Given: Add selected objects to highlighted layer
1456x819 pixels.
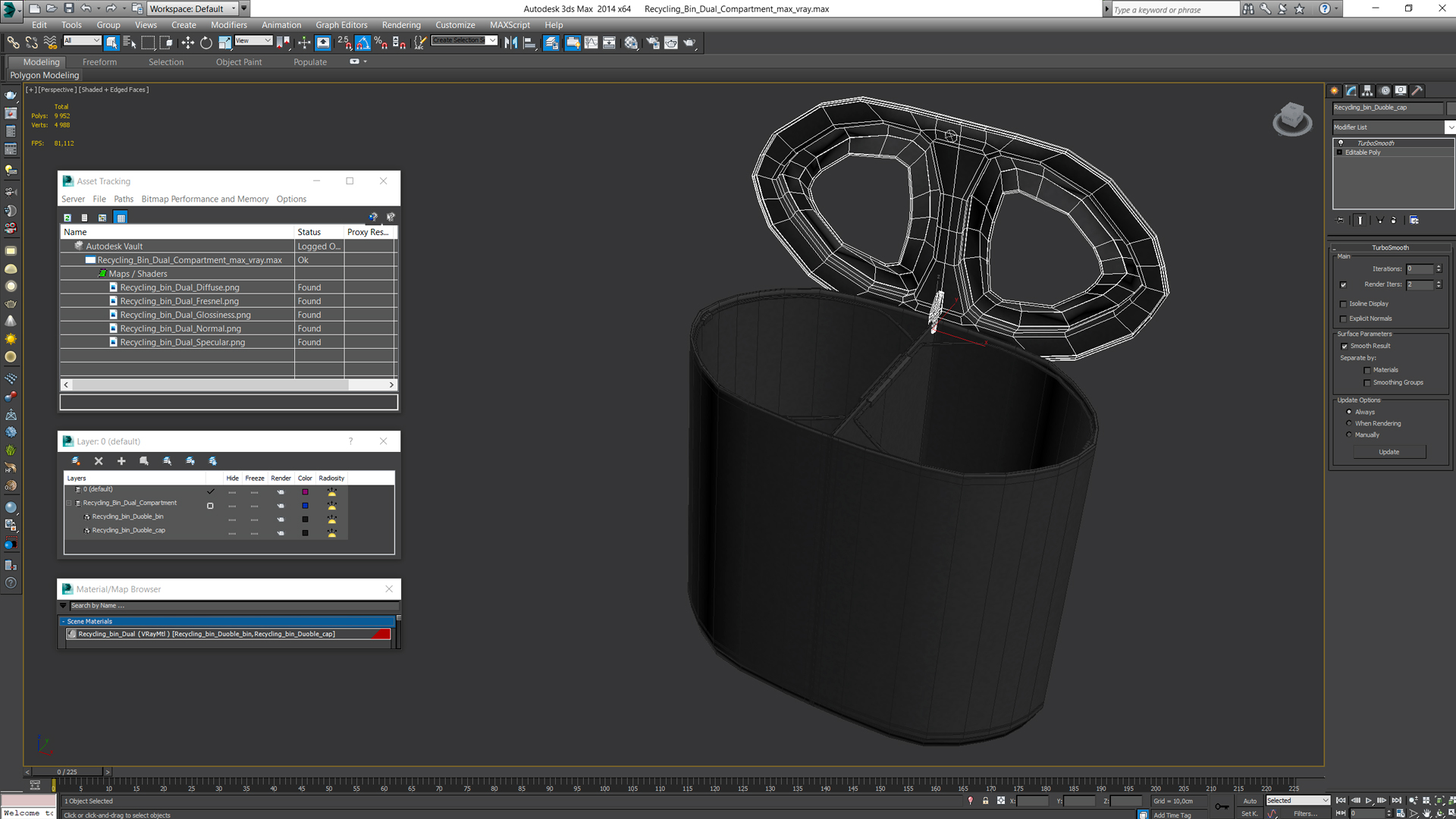Looking at the screenshot, I should pos(121,461).
